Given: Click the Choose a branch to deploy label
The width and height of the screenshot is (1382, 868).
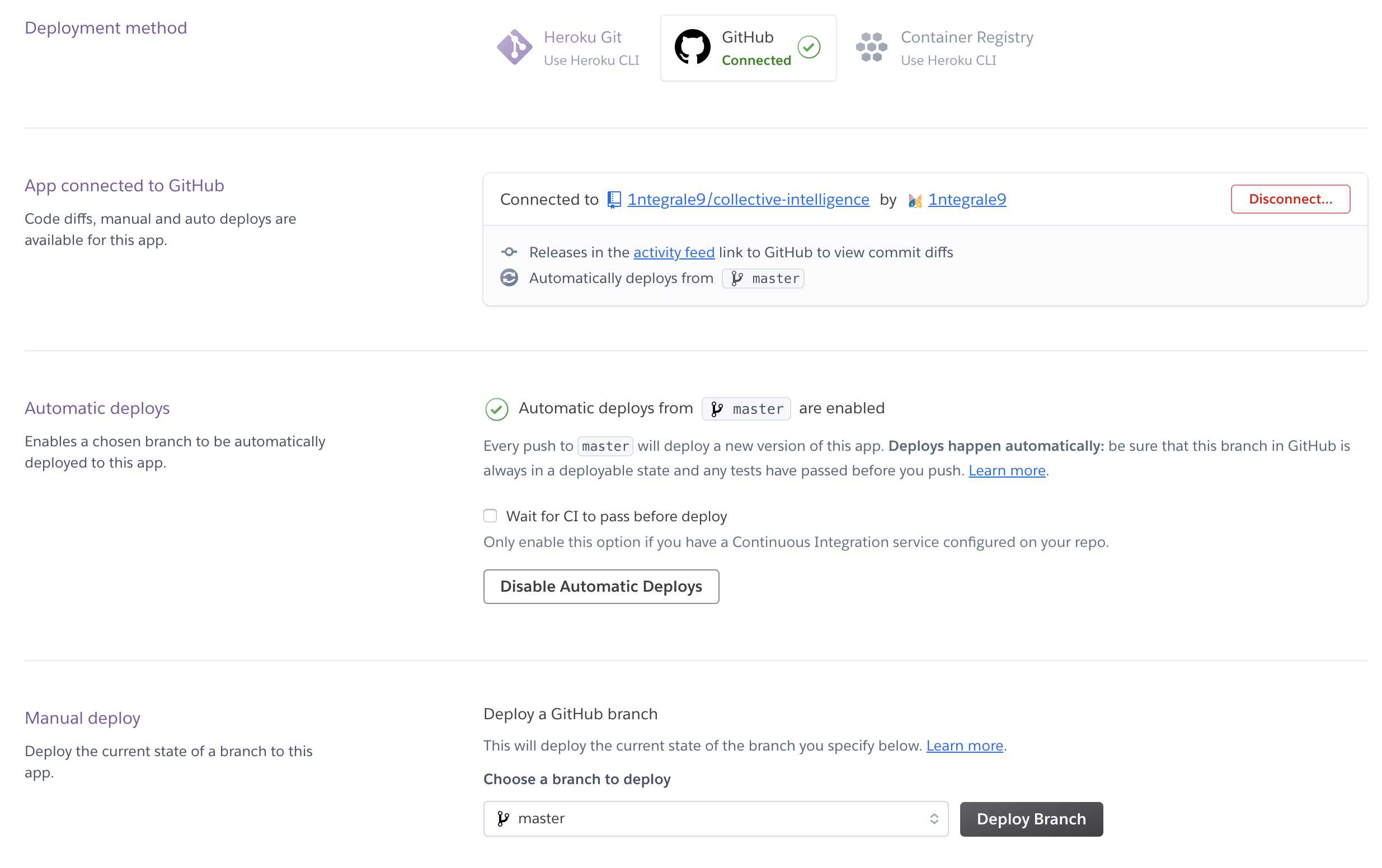Looking at the screenshot, I should pos(577,779).
